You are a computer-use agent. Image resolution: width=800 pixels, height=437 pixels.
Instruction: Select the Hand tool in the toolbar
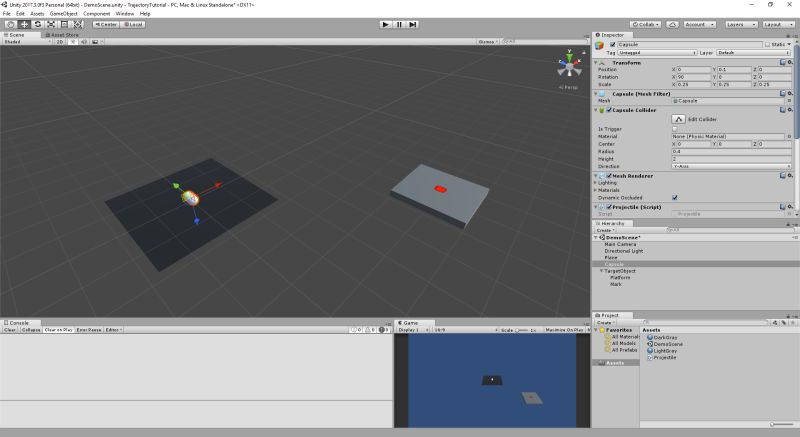[10, 24]
